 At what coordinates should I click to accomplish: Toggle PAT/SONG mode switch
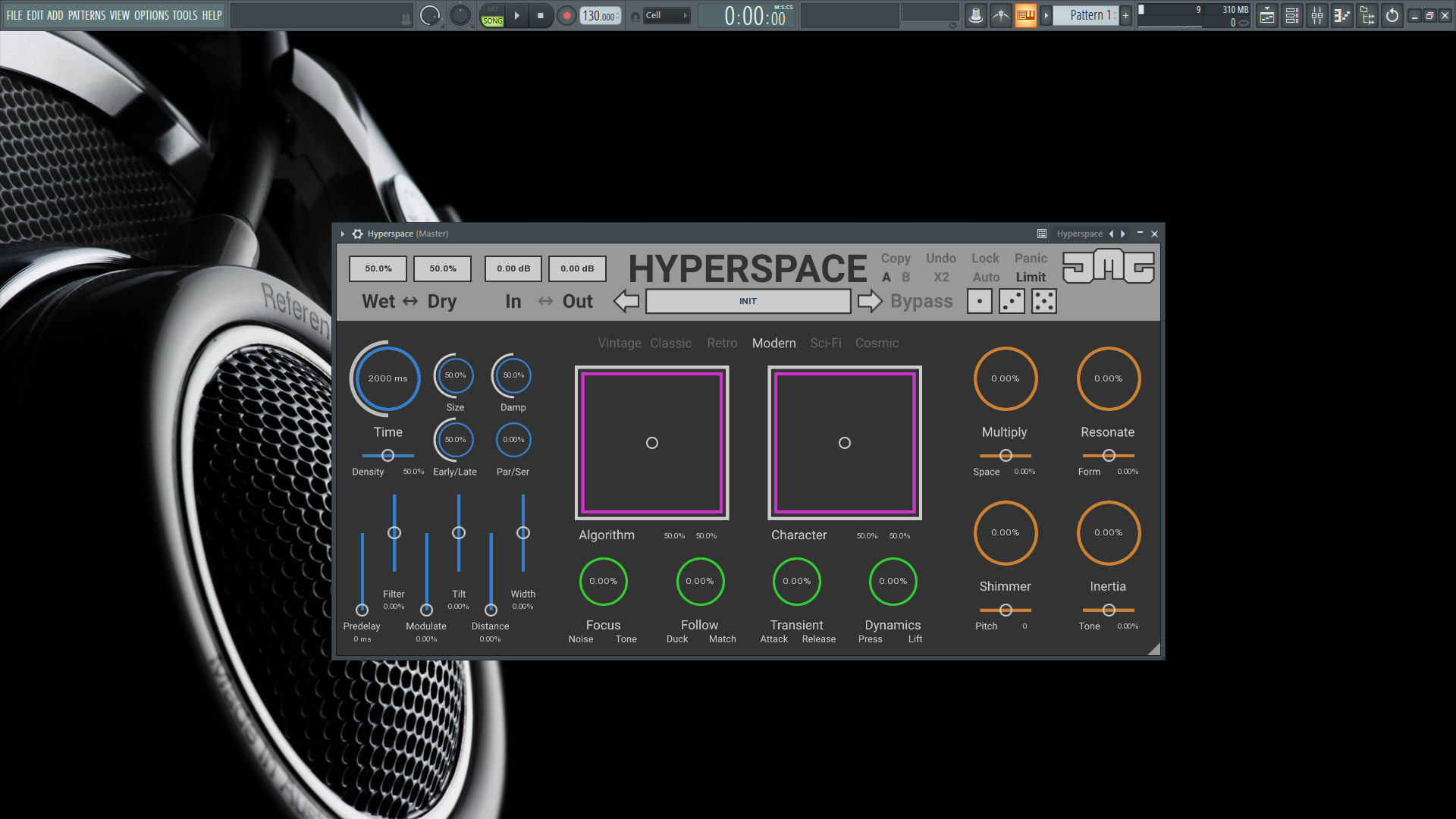click(492, 15)
